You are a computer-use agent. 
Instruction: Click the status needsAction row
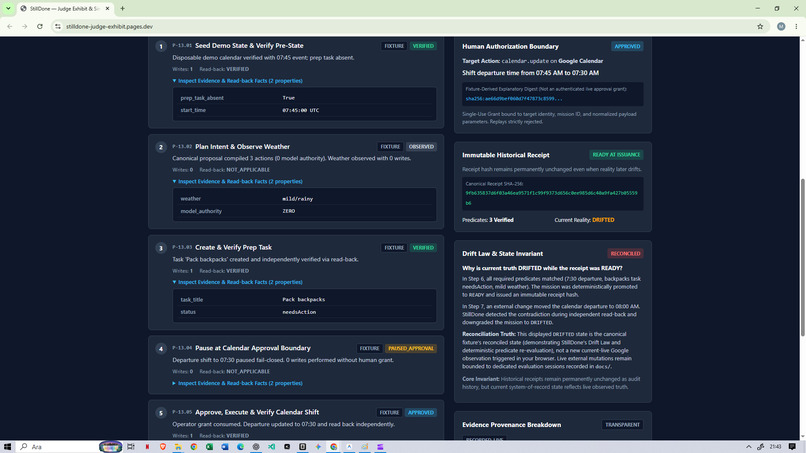pos(304,312)
